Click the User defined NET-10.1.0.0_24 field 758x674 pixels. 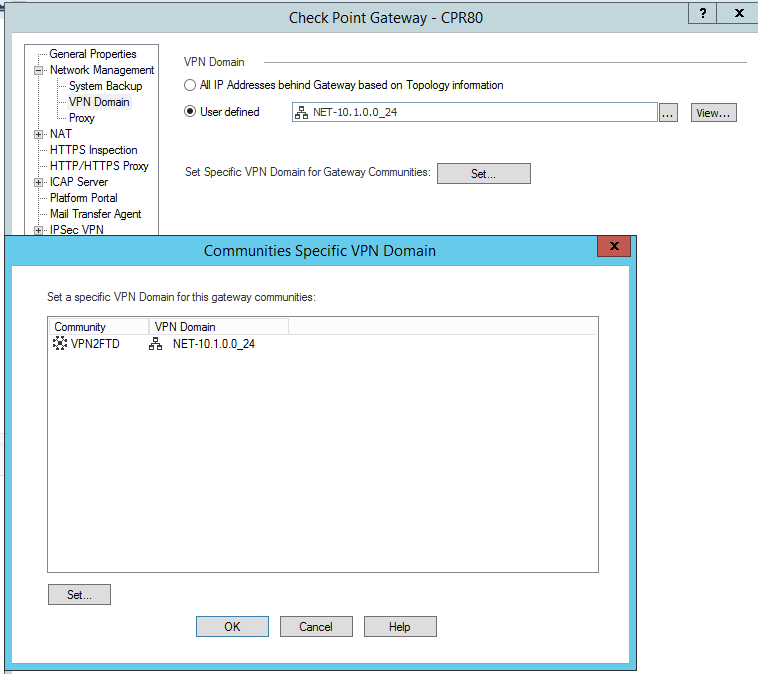coord(475,112)
